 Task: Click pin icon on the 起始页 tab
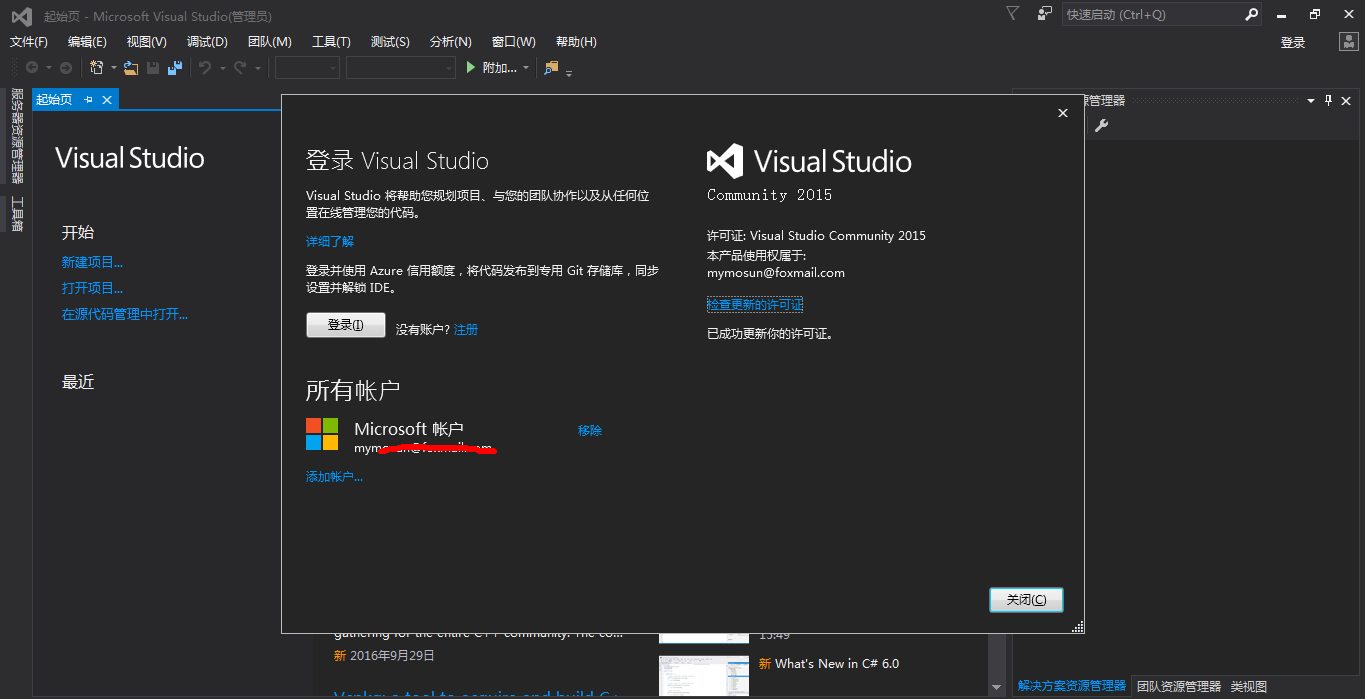pos(88,99)
